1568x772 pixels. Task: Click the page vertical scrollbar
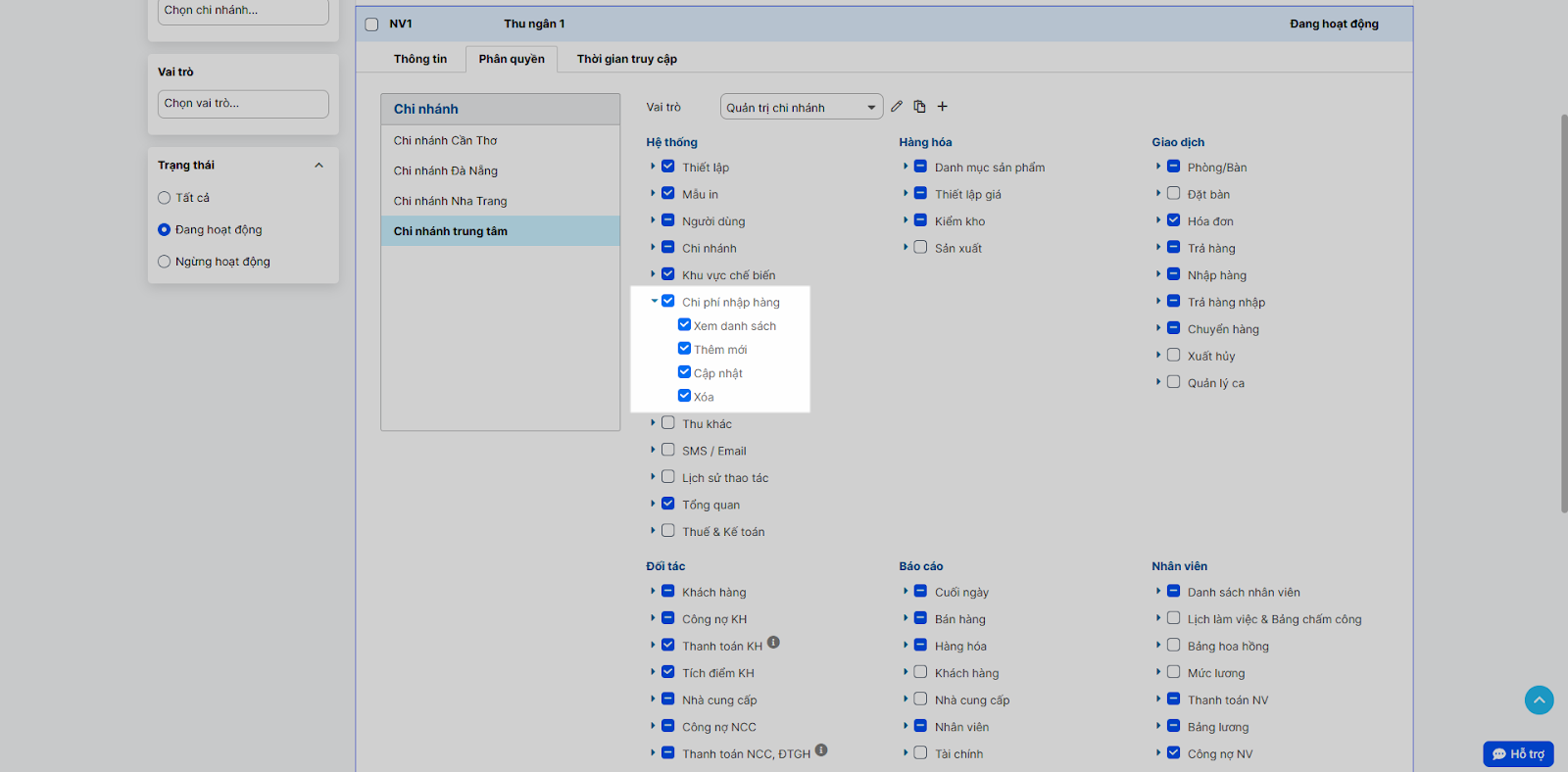point(1563,314)
